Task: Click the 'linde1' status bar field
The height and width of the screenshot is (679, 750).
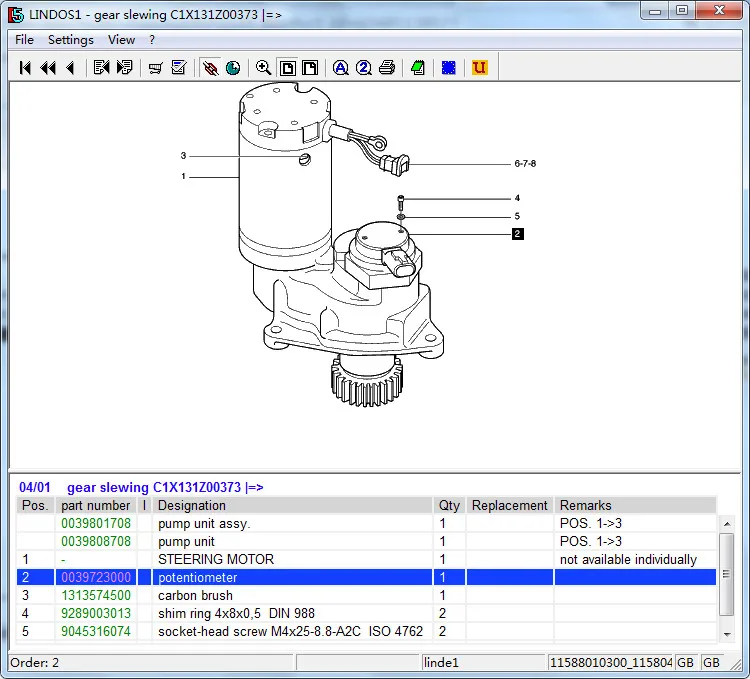Action: pos(484,663)
